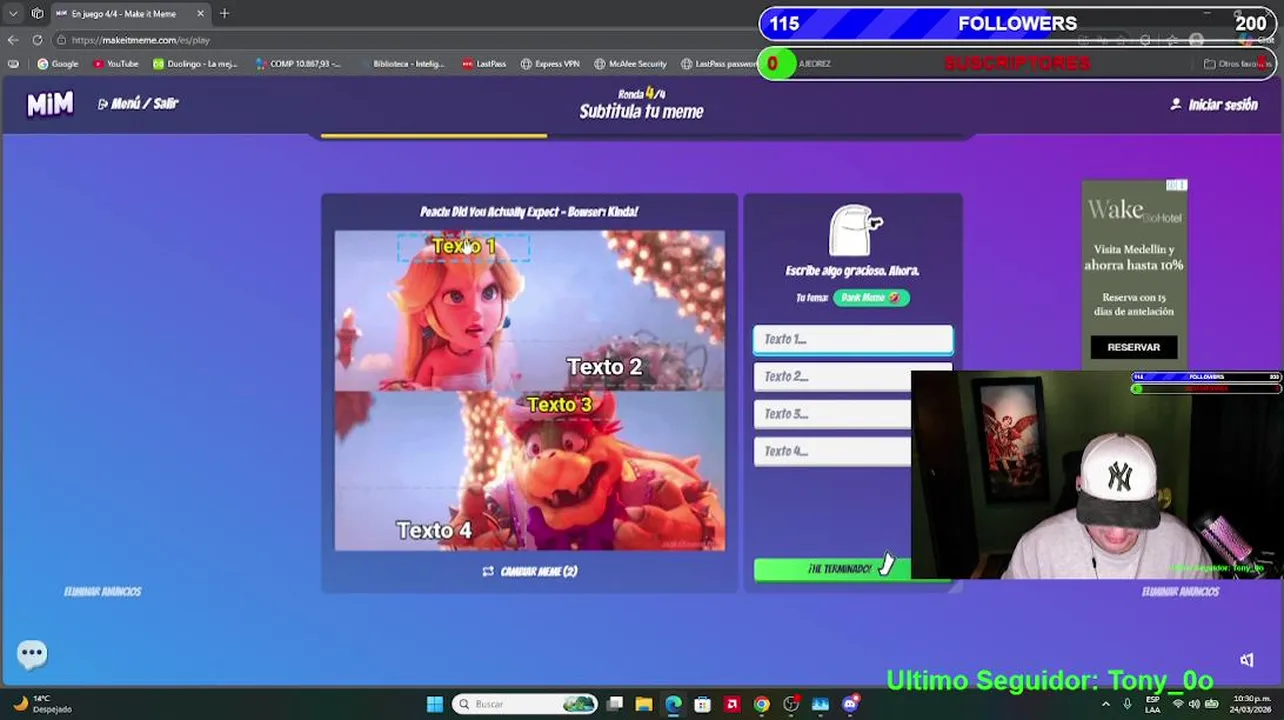Open Task View on taskbar
This screenshot has height=720, width=1284.
[615, 704]
